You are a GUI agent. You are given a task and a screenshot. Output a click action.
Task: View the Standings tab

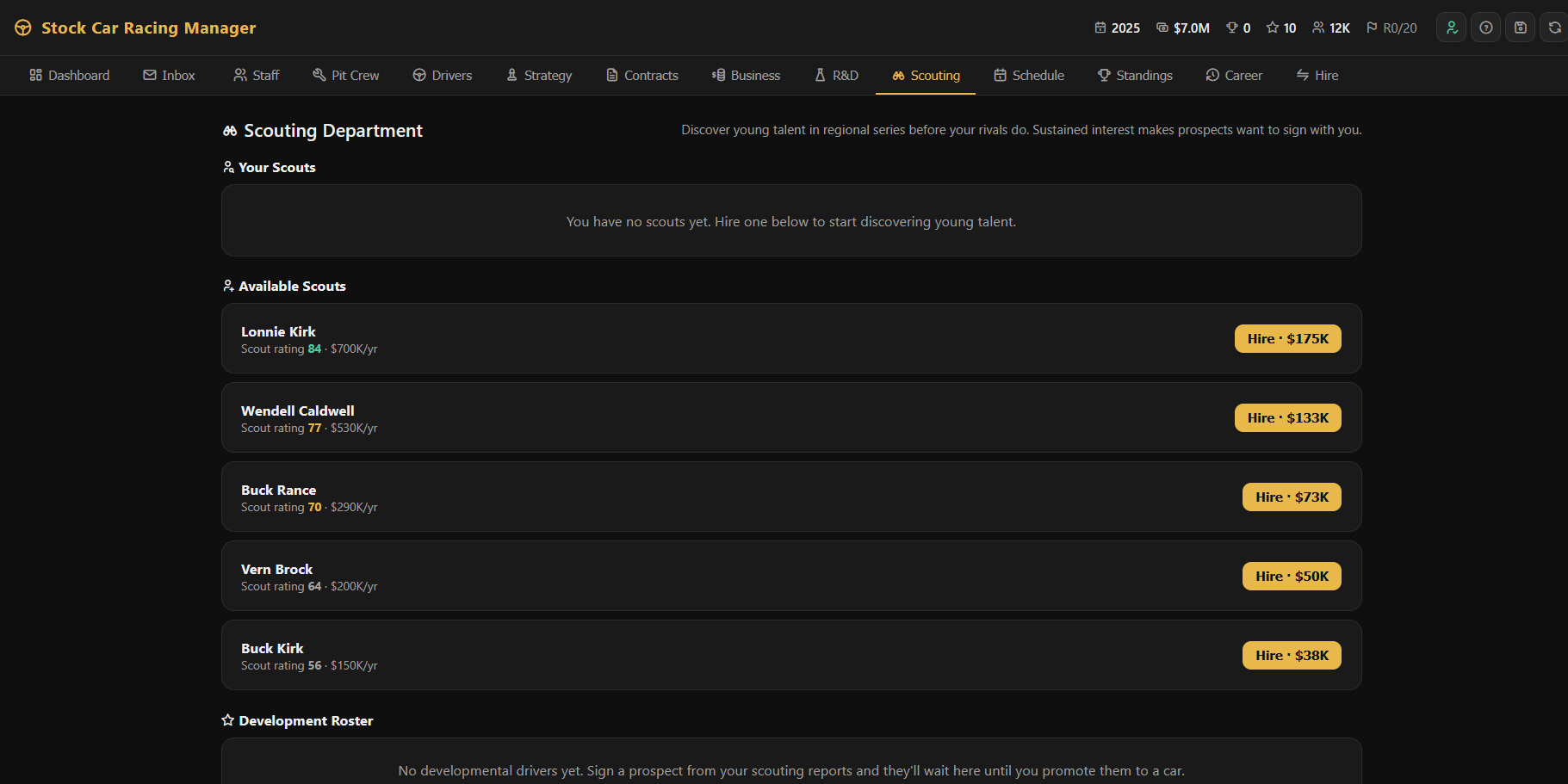[x=1135, y=75]
